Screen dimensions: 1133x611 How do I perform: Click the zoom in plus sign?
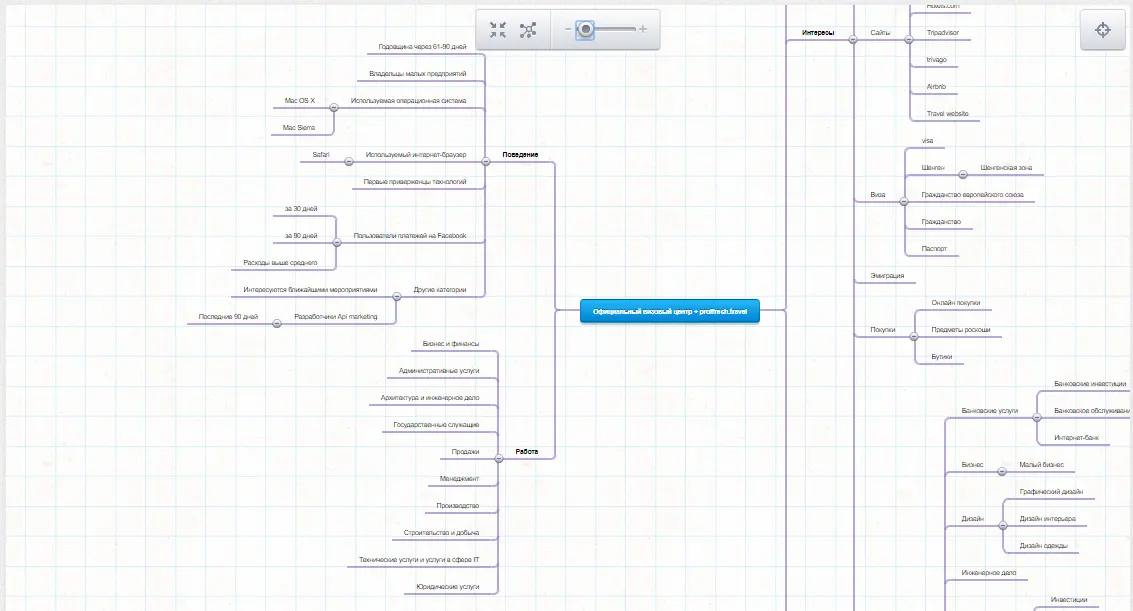[x=642, y=30]
